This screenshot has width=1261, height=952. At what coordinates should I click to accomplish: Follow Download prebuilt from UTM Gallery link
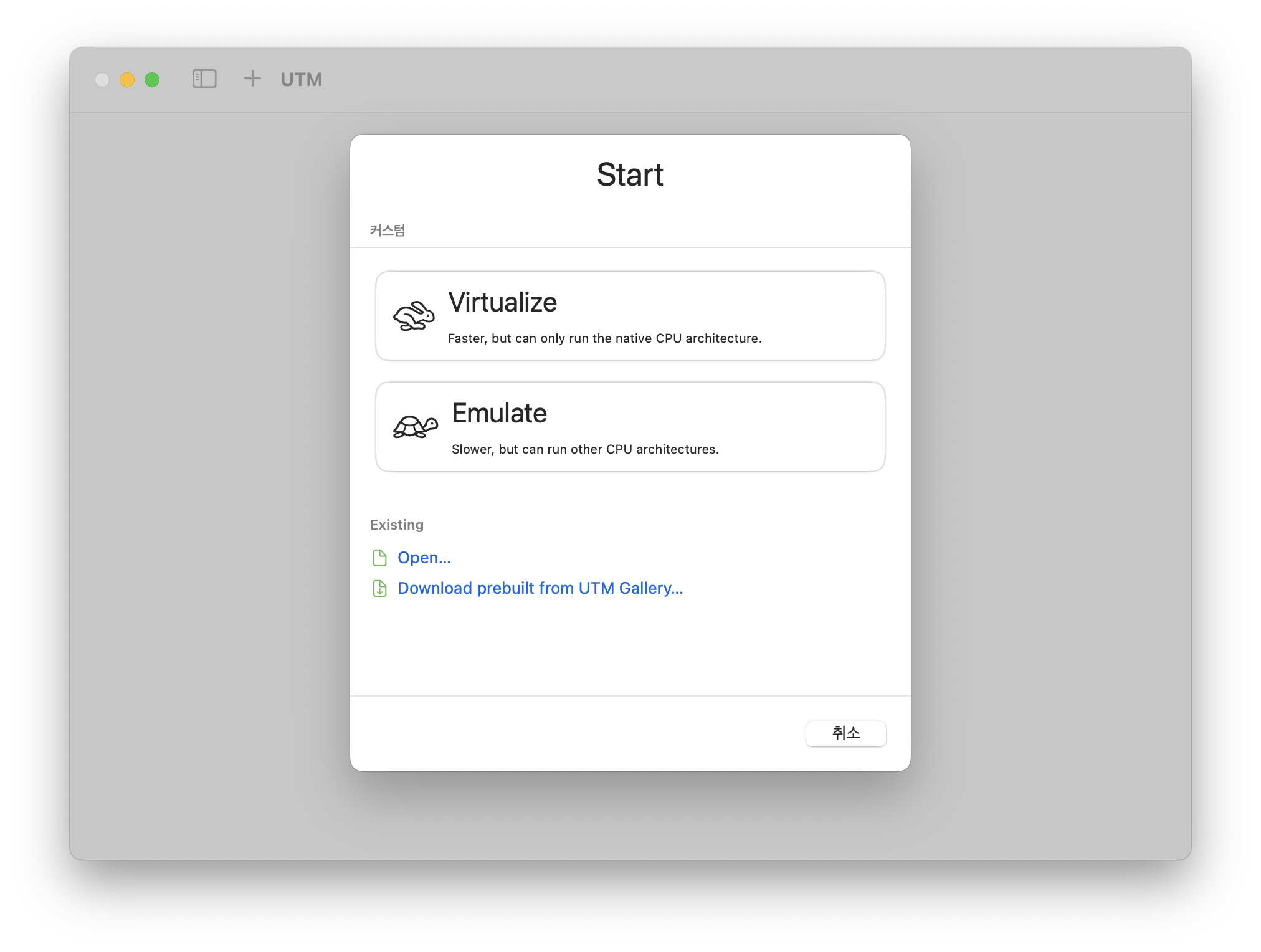click(x=540, y=588)
